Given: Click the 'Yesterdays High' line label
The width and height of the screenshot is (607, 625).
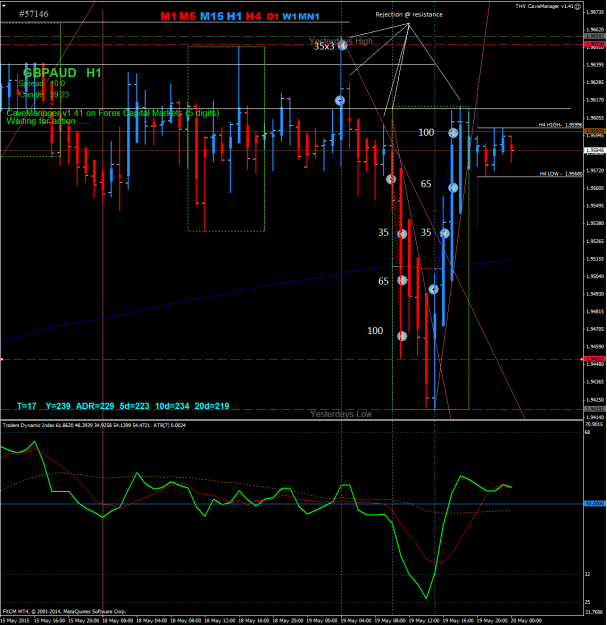Looking at the screenshot, I should click(x=341, y=41).
